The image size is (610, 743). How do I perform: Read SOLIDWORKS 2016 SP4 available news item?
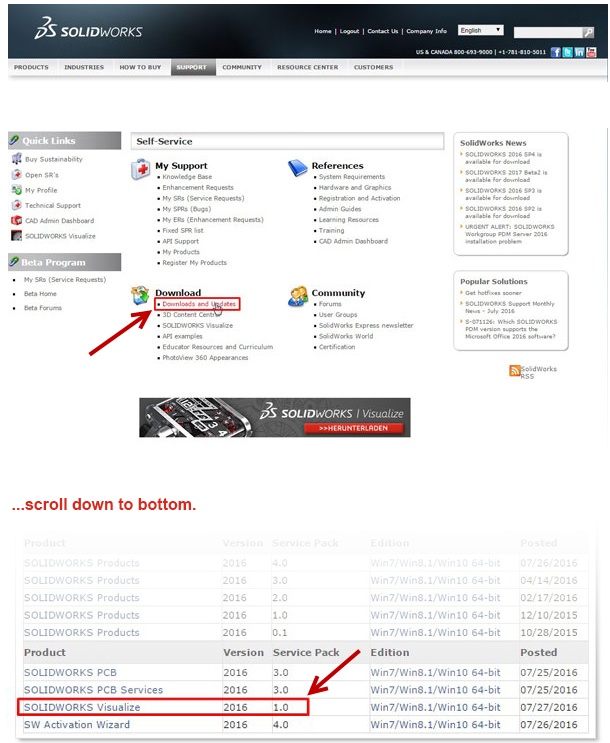(503, 158)
